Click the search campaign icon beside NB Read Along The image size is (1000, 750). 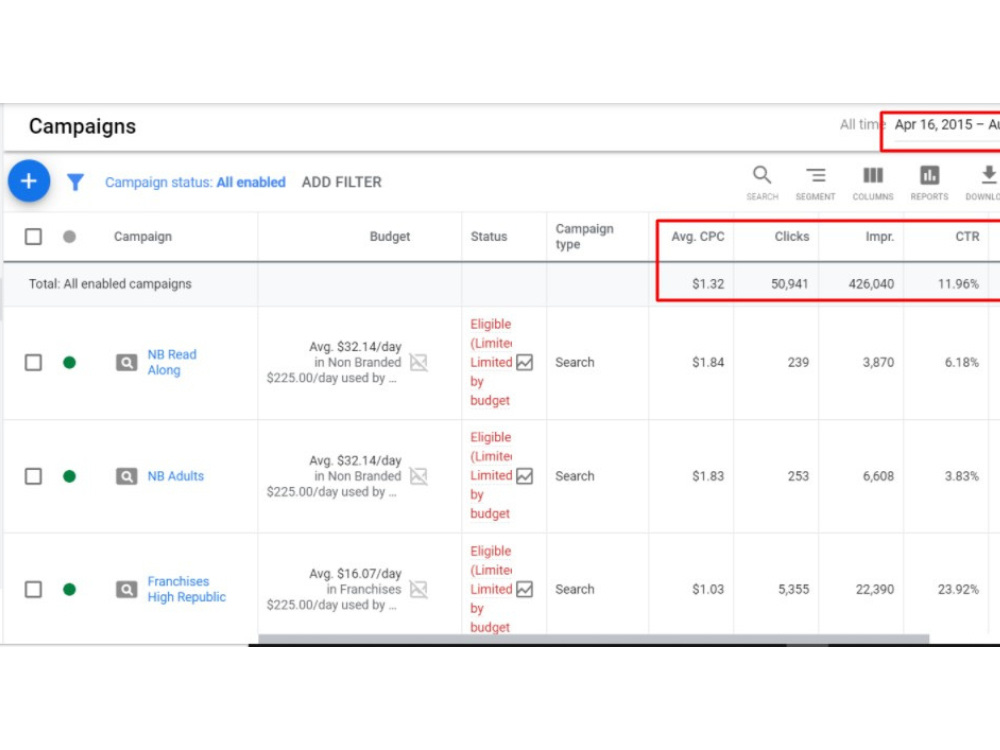coord(126,363)
